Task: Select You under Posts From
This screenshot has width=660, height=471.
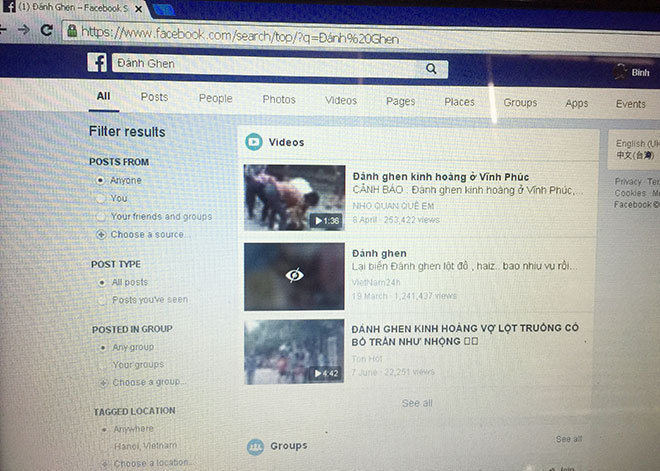Action: [100, 198]
